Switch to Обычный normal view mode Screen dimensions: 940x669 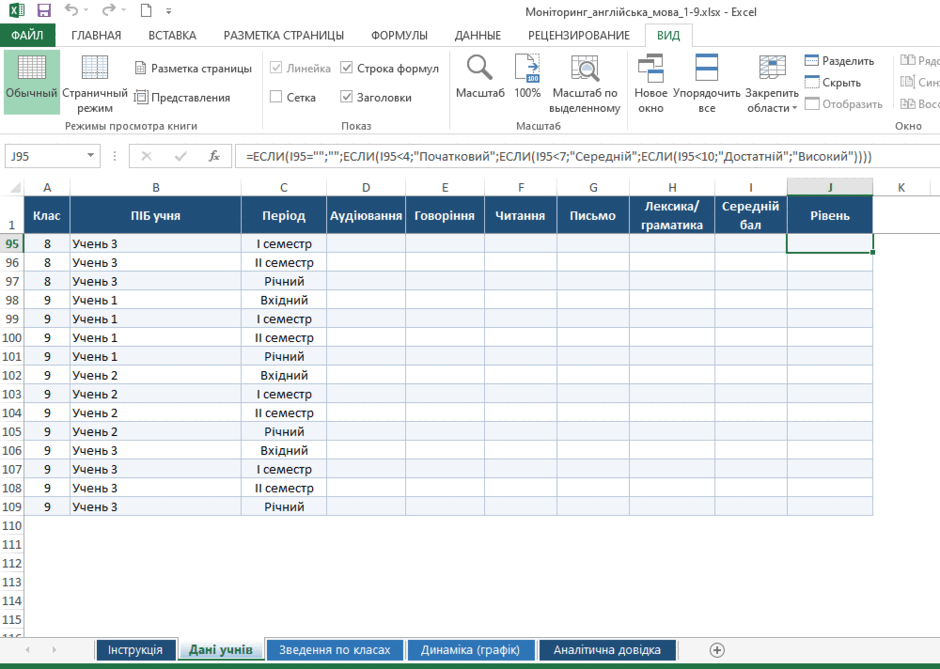tap(31, 82)
